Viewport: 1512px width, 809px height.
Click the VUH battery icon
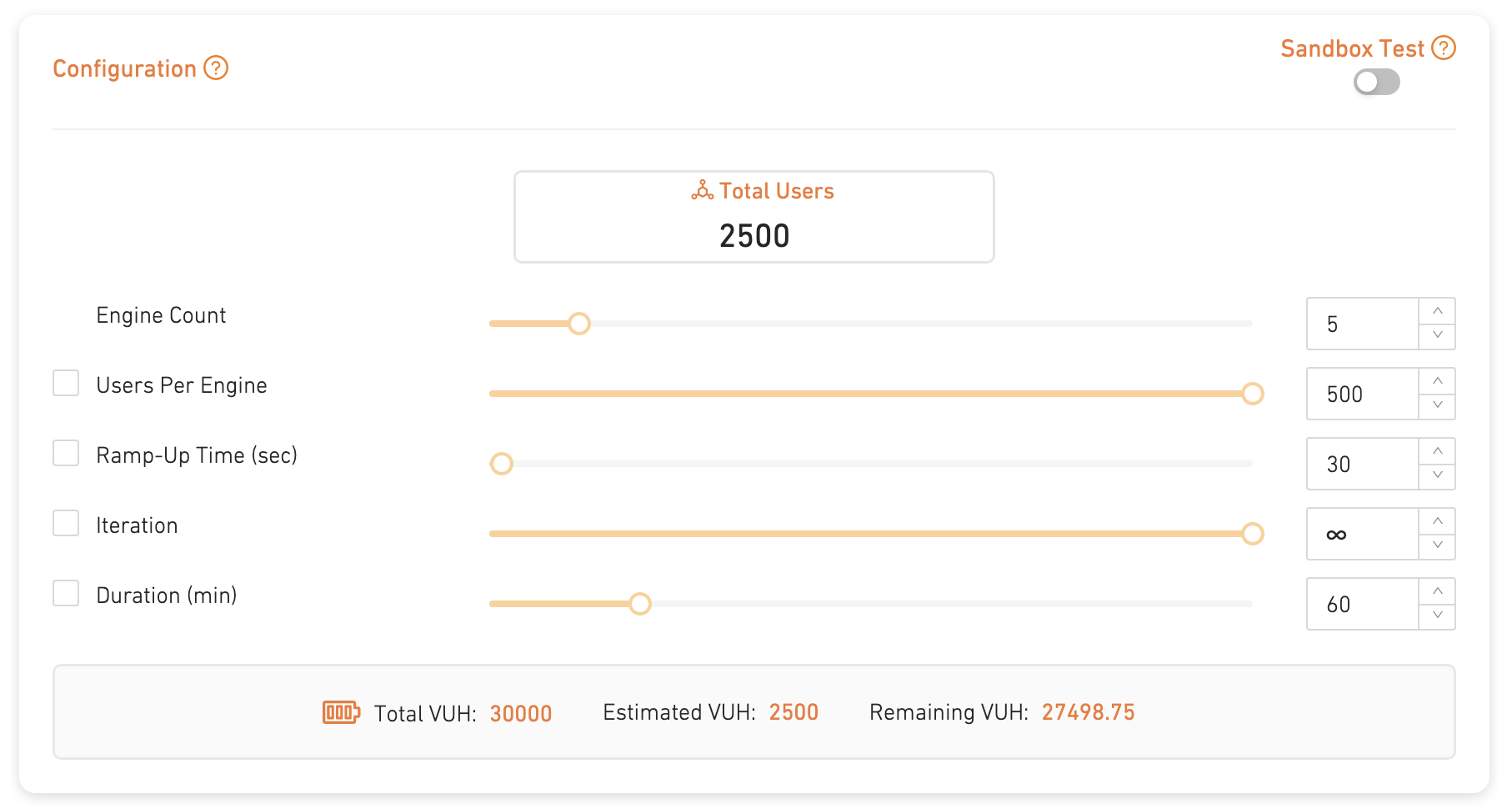click(x=341, y=712)
